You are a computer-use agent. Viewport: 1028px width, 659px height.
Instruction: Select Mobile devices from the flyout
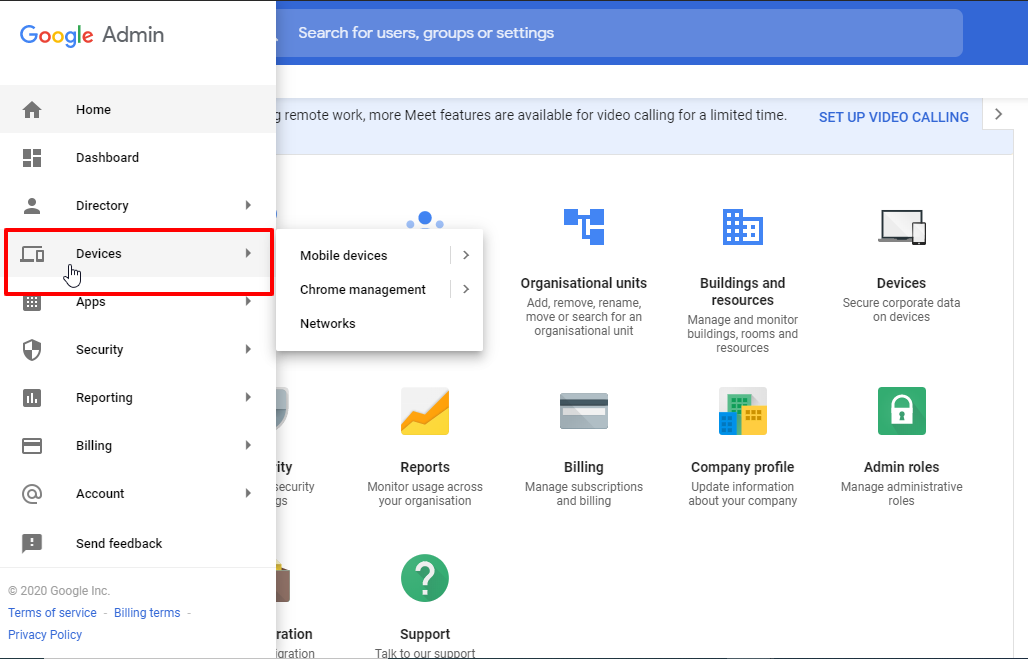click(344, 256)
